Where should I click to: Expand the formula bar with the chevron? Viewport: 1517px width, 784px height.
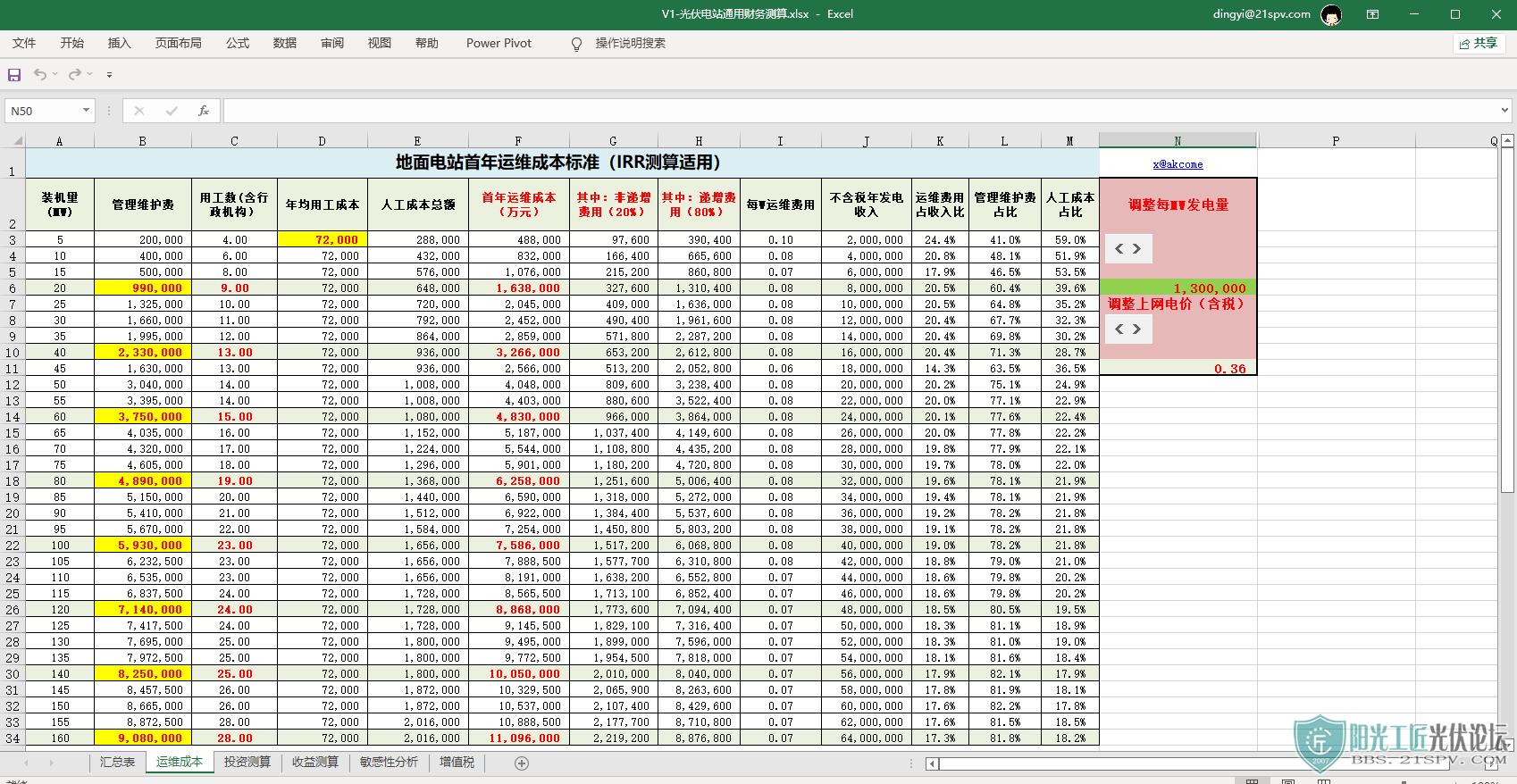pos(1505,111)
